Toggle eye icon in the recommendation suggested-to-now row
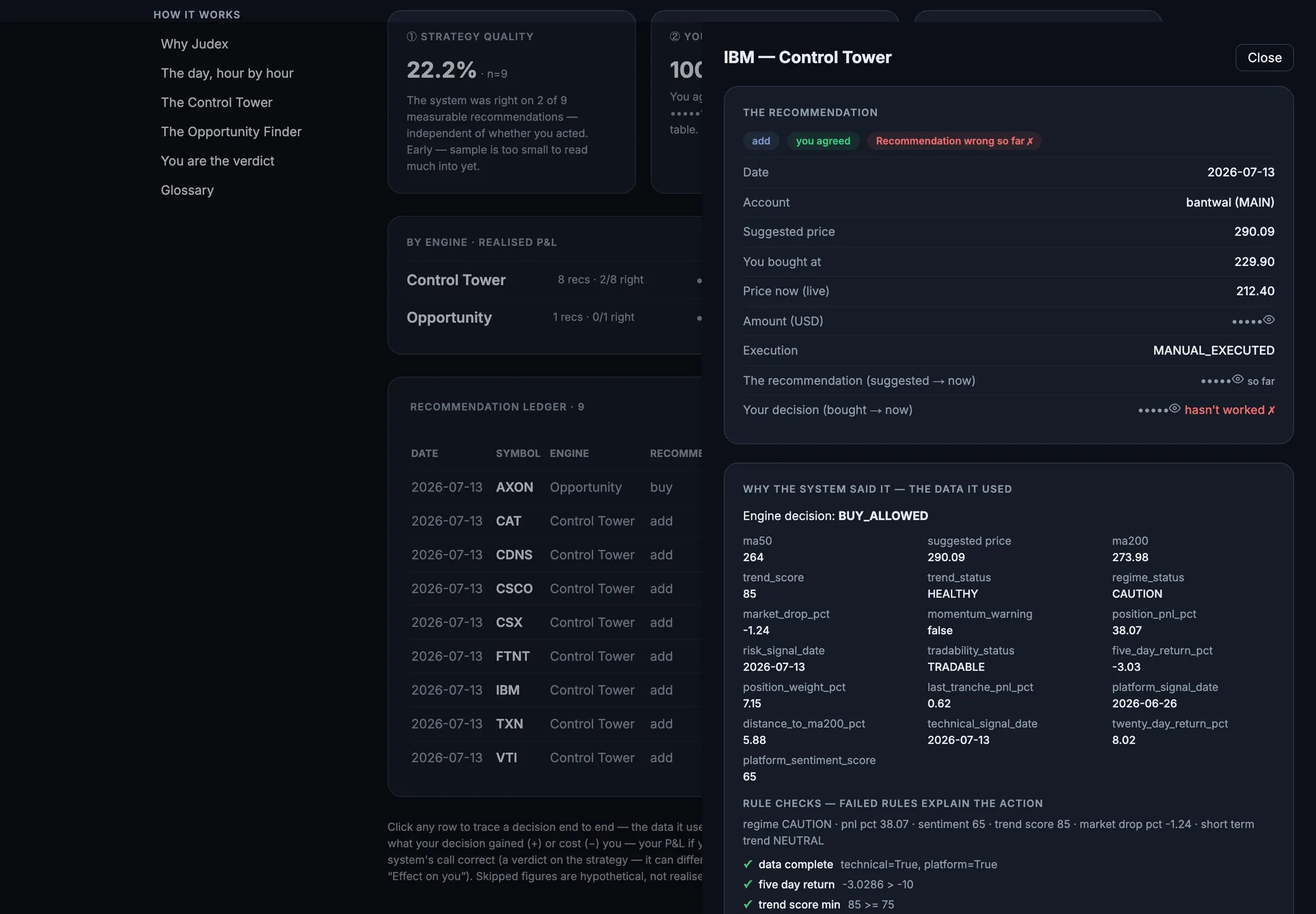 1238,379
